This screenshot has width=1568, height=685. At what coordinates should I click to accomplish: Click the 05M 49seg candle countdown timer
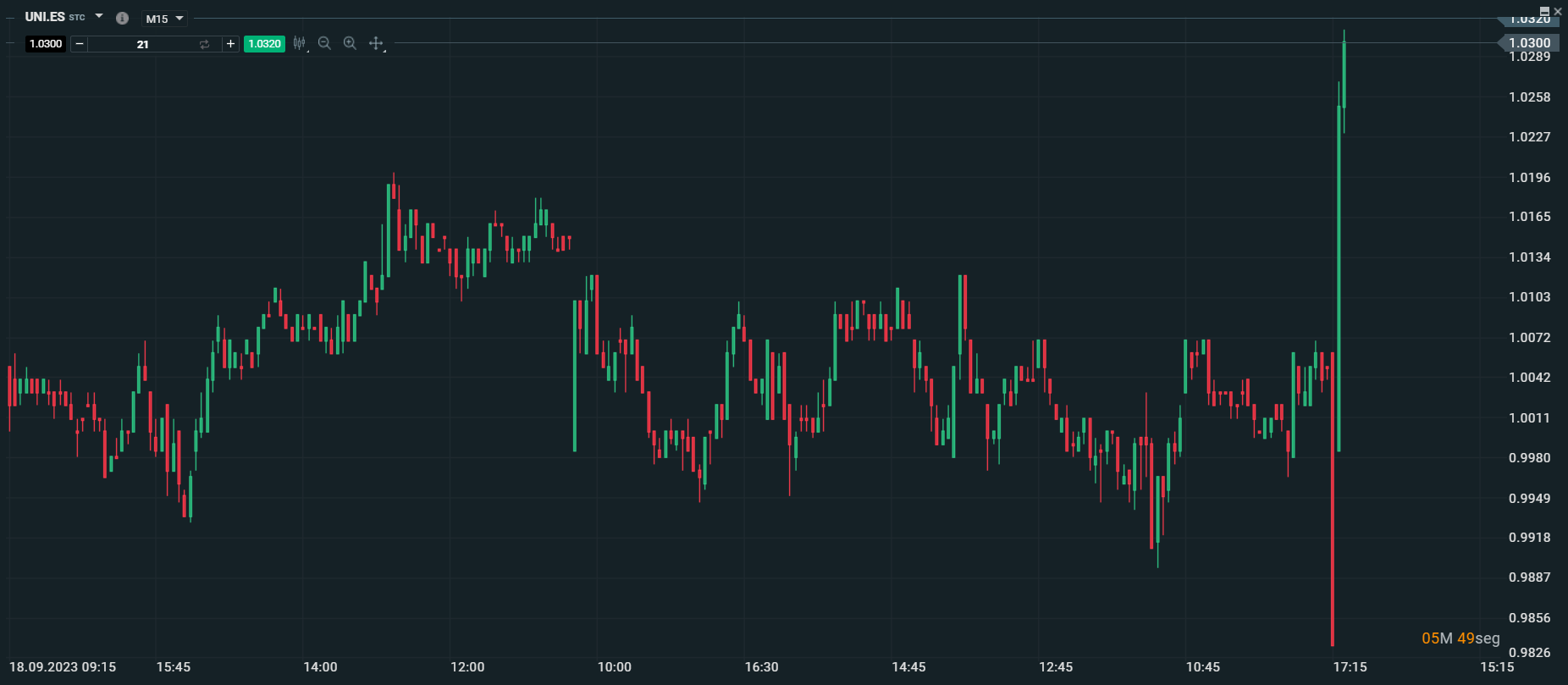pyautogui.click(x=1460, y=638)
